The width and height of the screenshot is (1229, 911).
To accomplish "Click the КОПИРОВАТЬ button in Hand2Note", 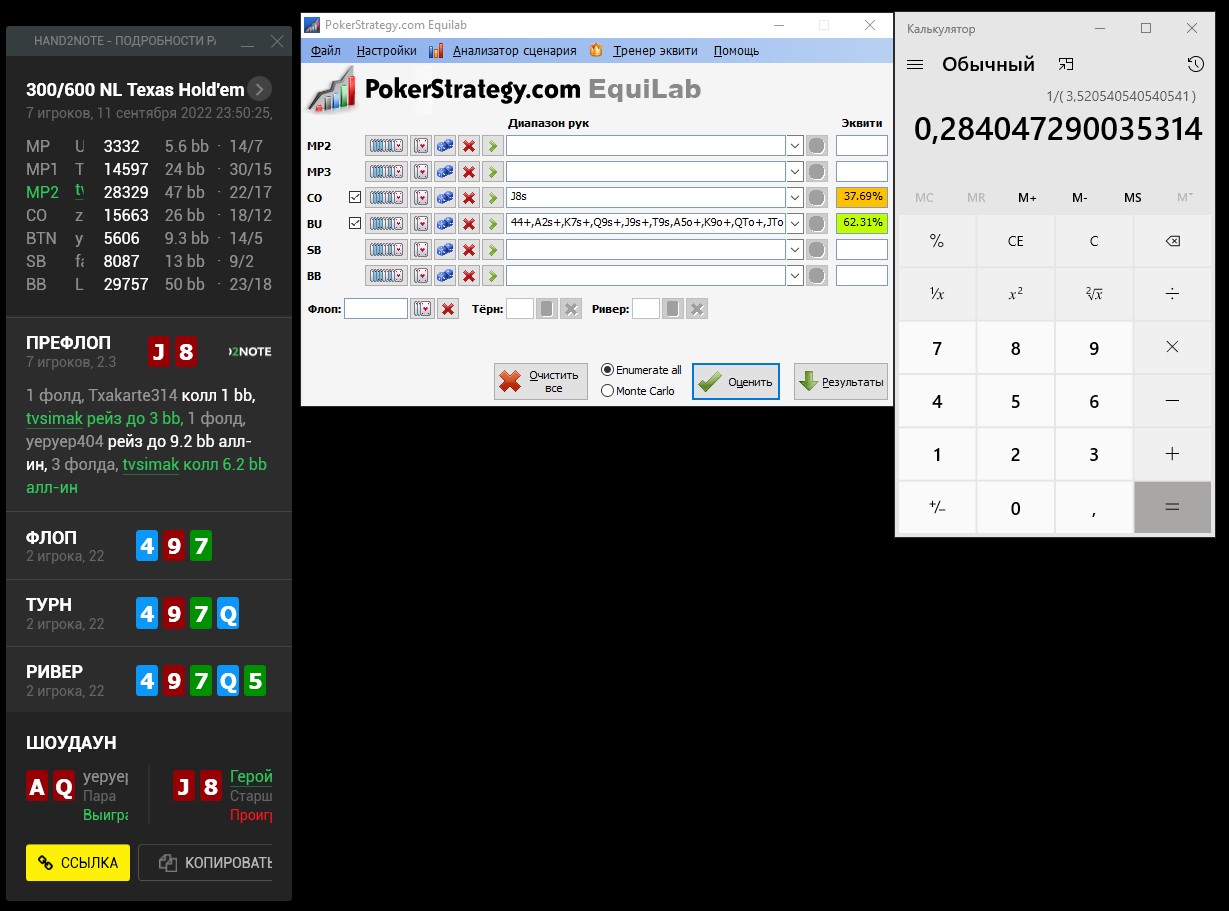I will (x=205, y=863).
